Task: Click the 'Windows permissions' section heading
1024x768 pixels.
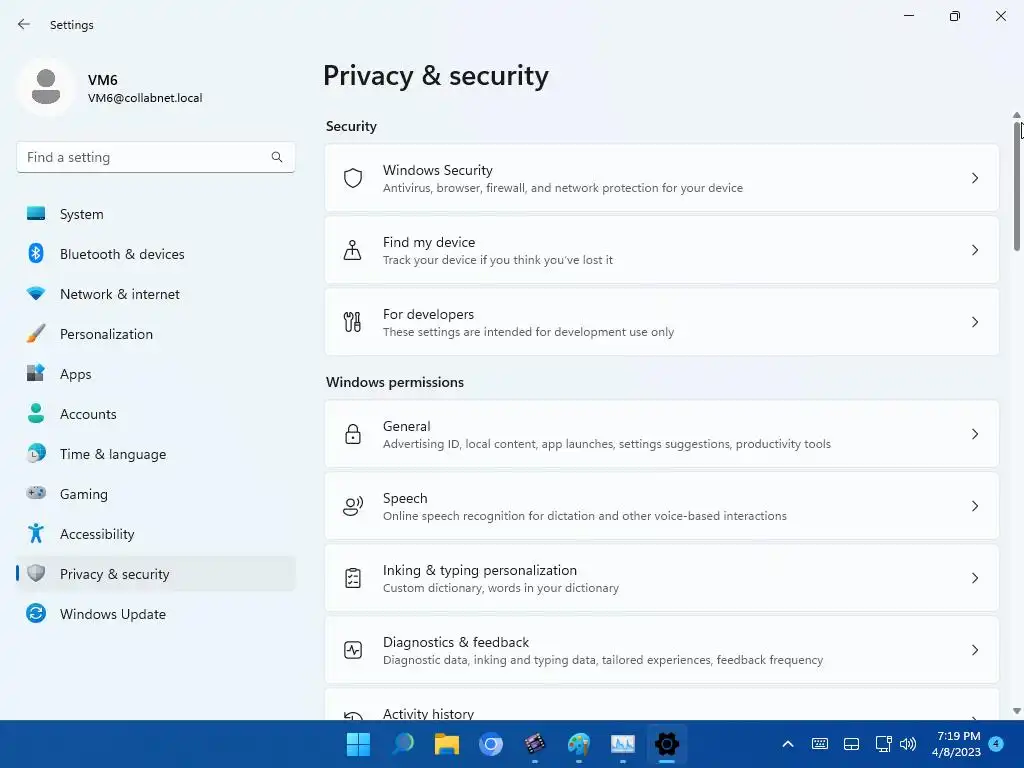Action: [x=394, y=382]
